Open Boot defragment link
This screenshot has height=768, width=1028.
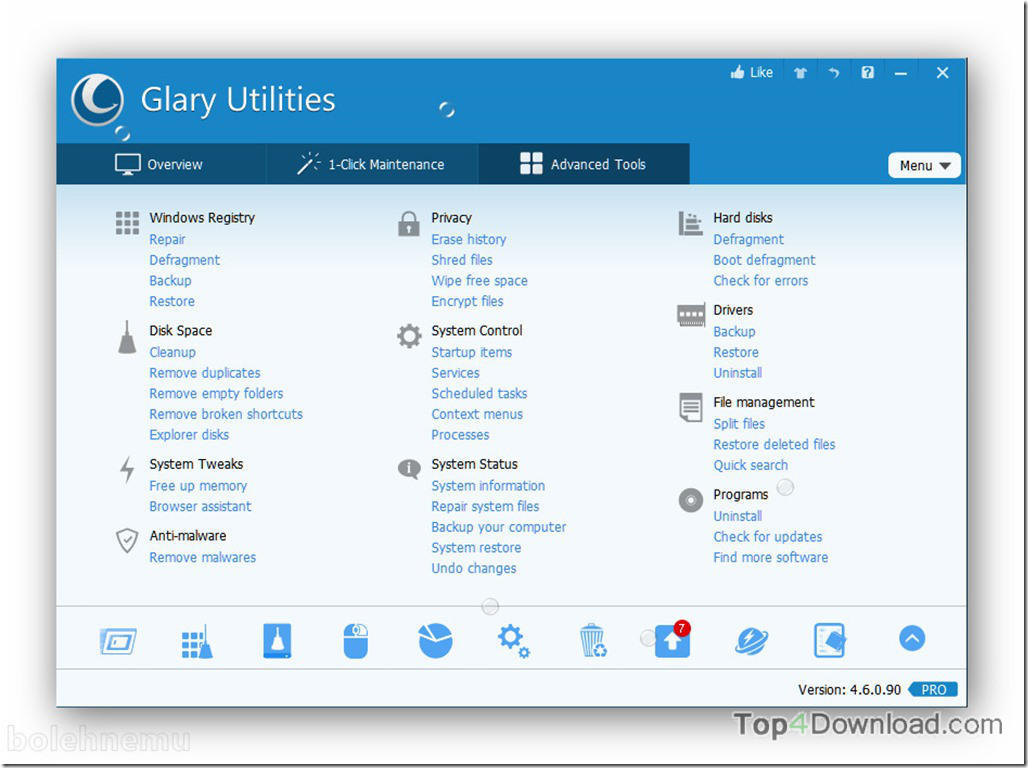[764, 260]
